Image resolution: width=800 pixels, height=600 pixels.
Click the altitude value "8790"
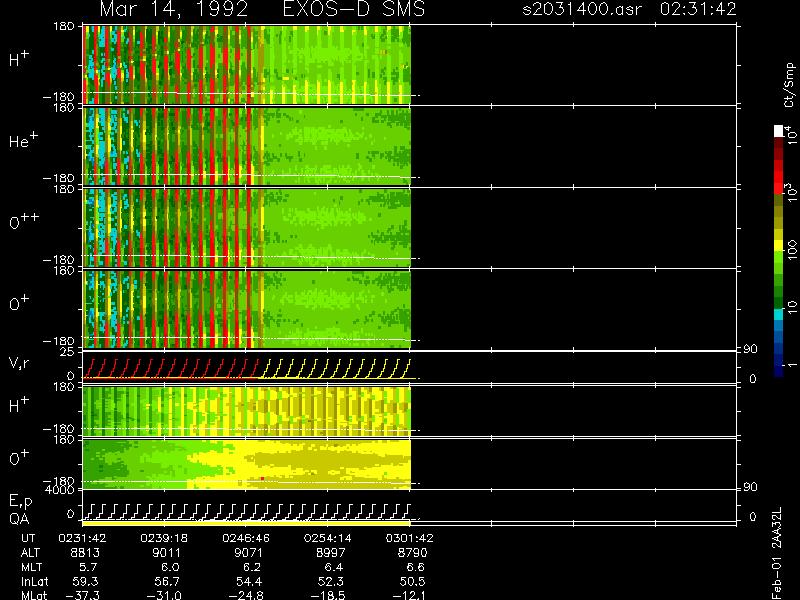(x=412, y=553)
